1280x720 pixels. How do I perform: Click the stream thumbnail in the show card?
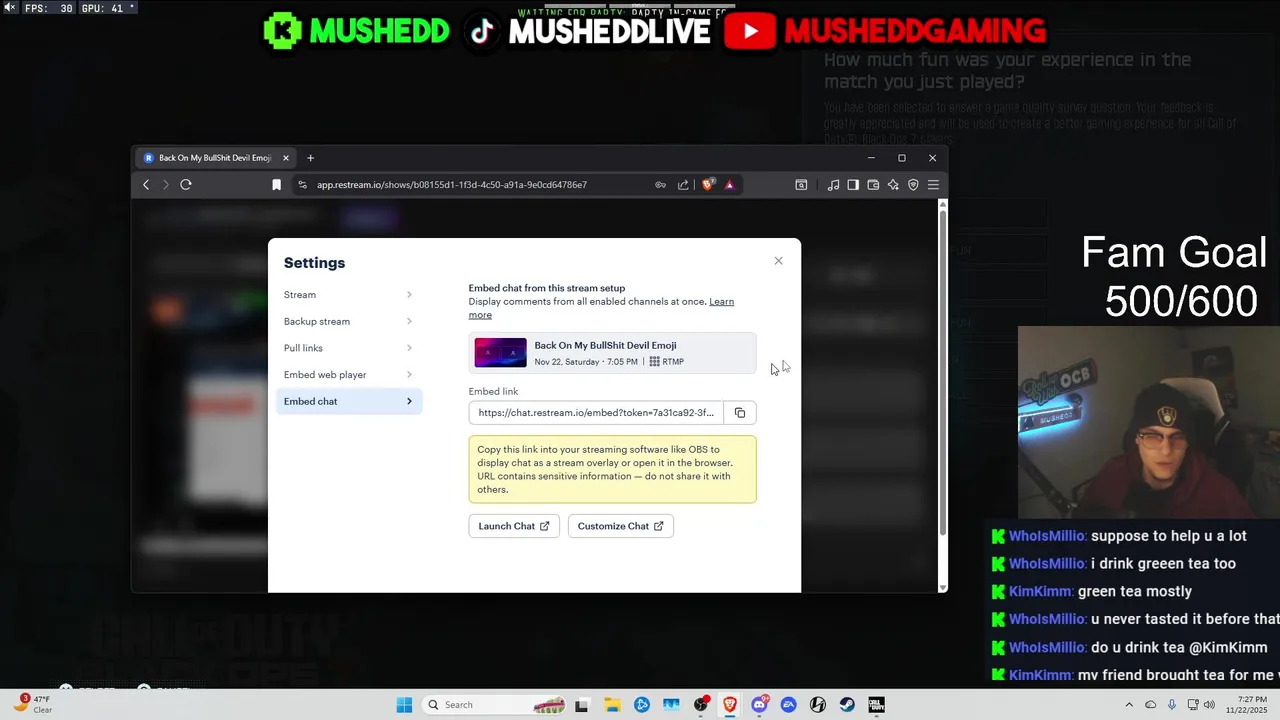point(500,353)
